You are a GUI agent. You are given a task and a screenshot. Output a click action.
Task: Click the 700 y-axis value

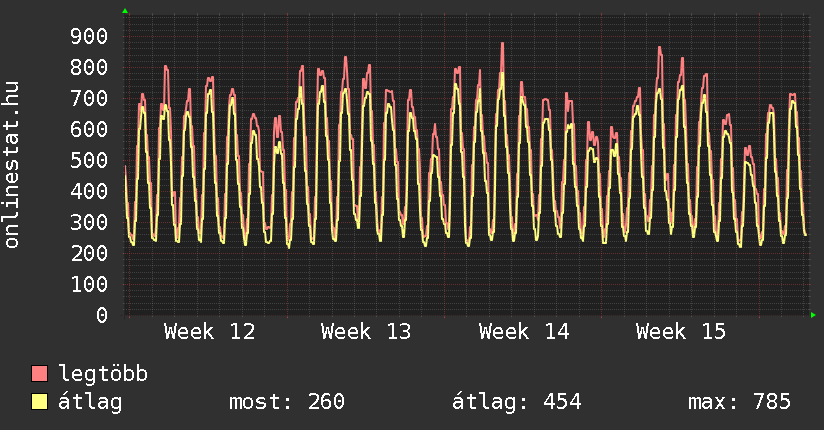coord(89,99)
